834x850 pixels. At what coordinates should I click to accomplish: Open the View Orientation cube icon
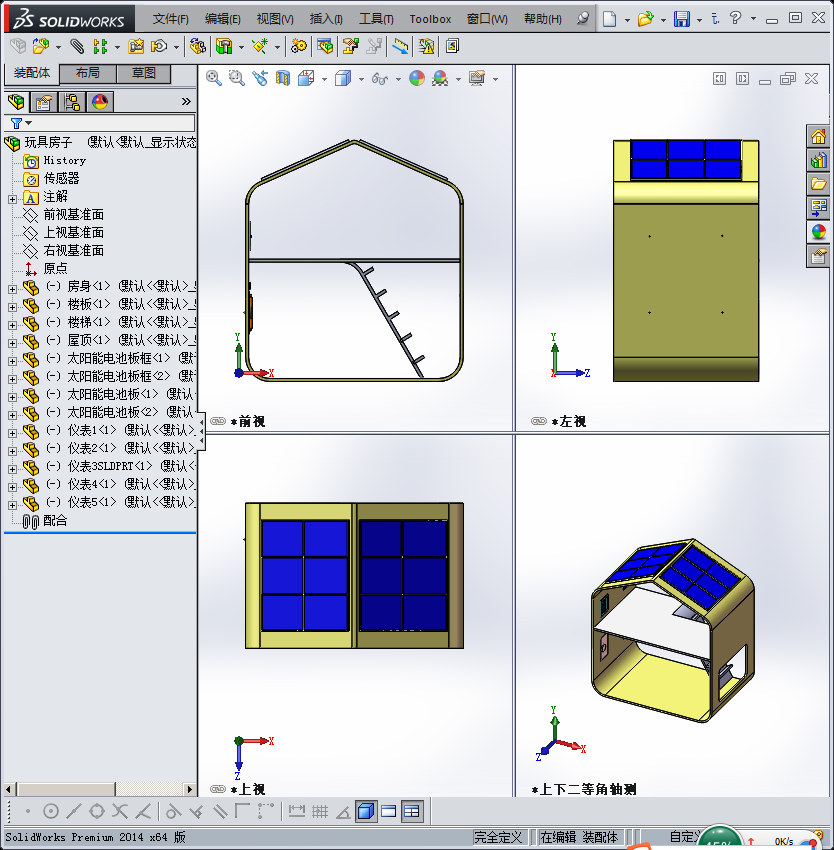point(306,79)
